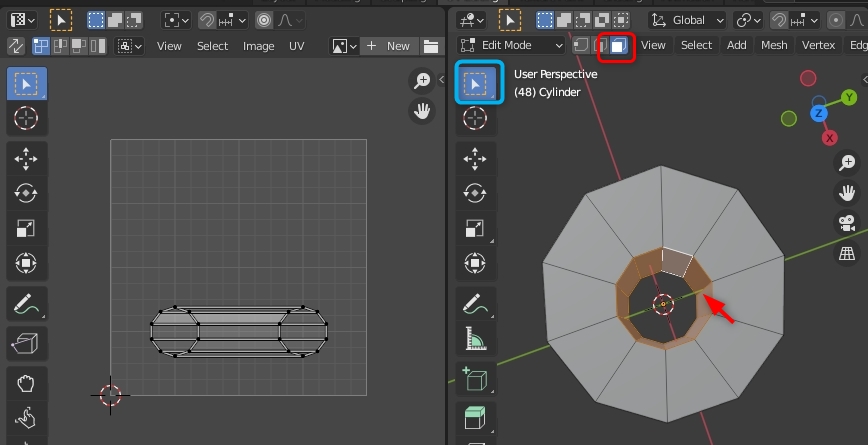Select the Measure tool in 3D viewport
Image resolution: width=868 pixels, height=445 pixels.
click(x=475, y=338)
